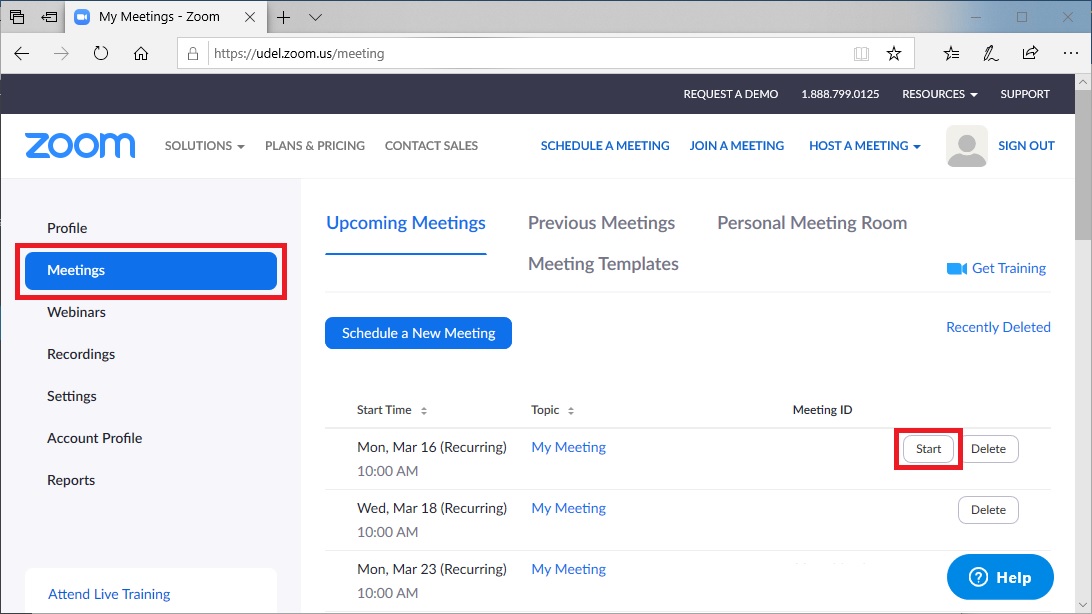This screenshot has height=614, width=1092.
Task: Open My Meeting for Mon, Mar 16
Action: [x=568, y=447]
